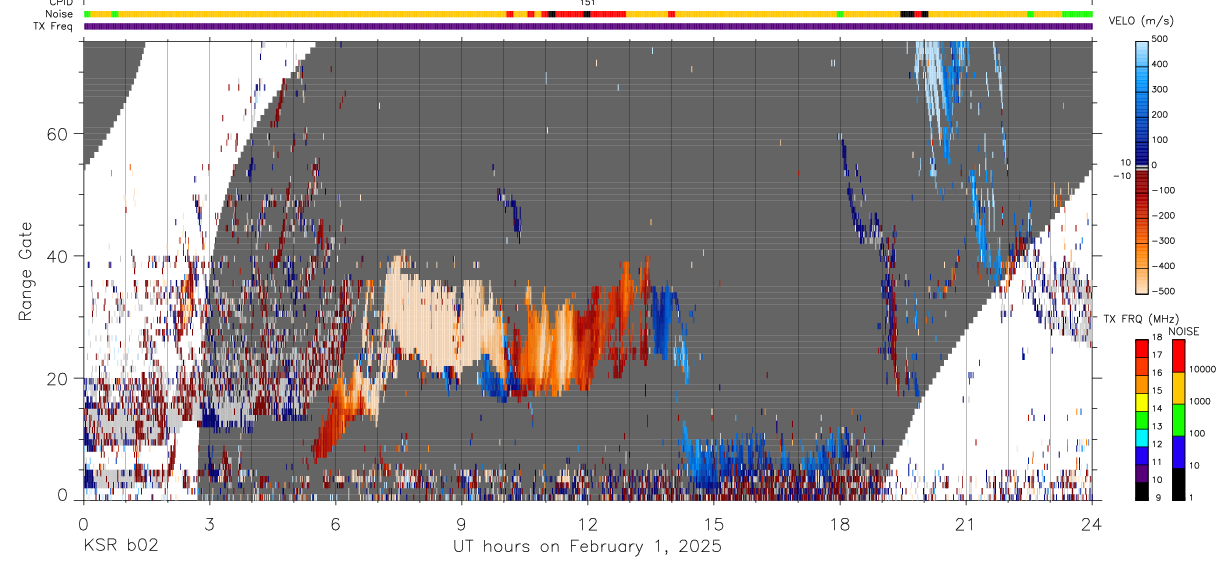Click the TX FRQ legend label "18"

[x=1156, y=338]
